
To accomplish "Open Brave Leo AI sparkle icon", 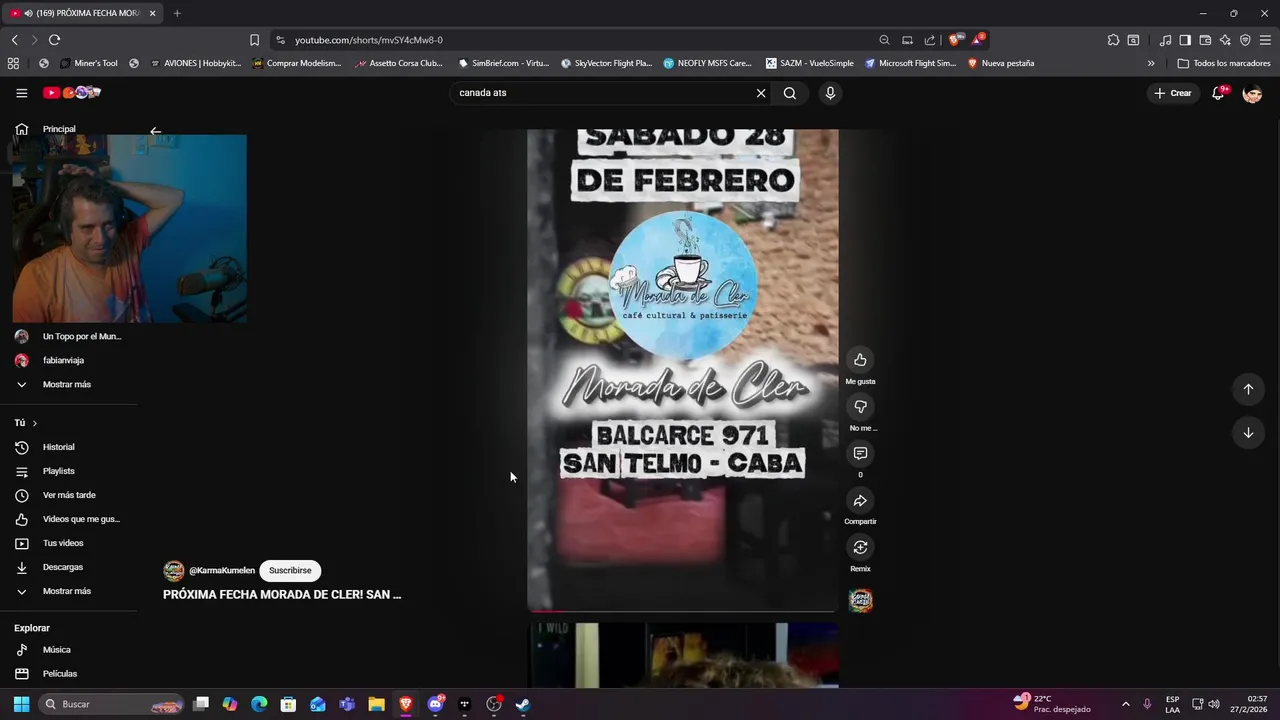I will coord(1225,40).
